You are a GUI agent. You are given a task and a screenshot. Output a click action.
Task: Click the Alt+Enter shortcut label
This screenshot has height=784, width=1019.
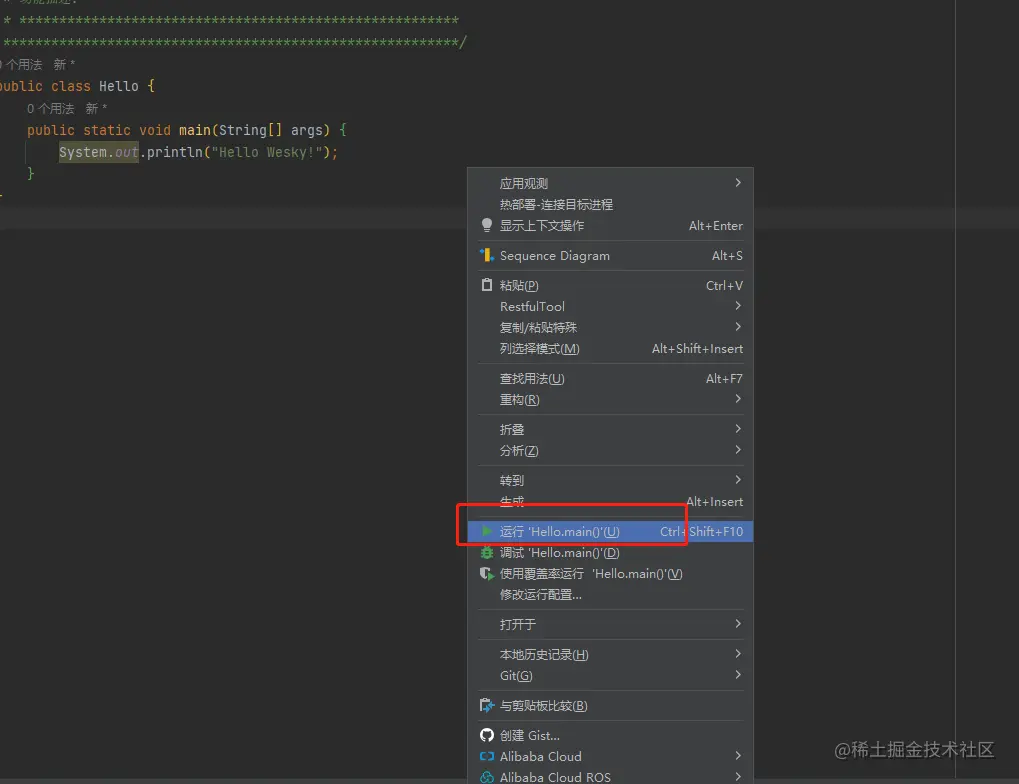point(716,226)
